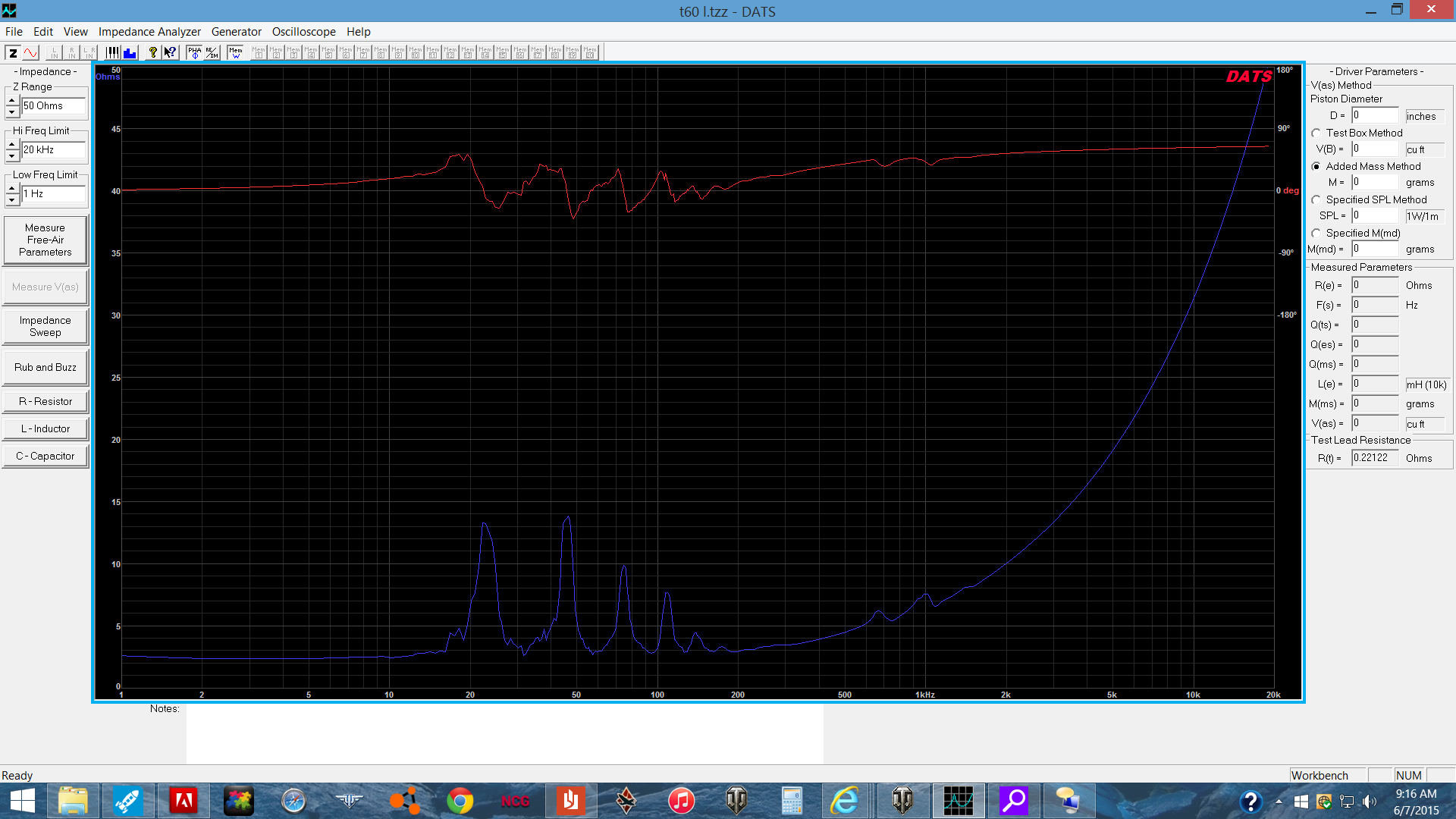
Task: Open iTunes from the taskbar
Action: click(x=681, y=801)
